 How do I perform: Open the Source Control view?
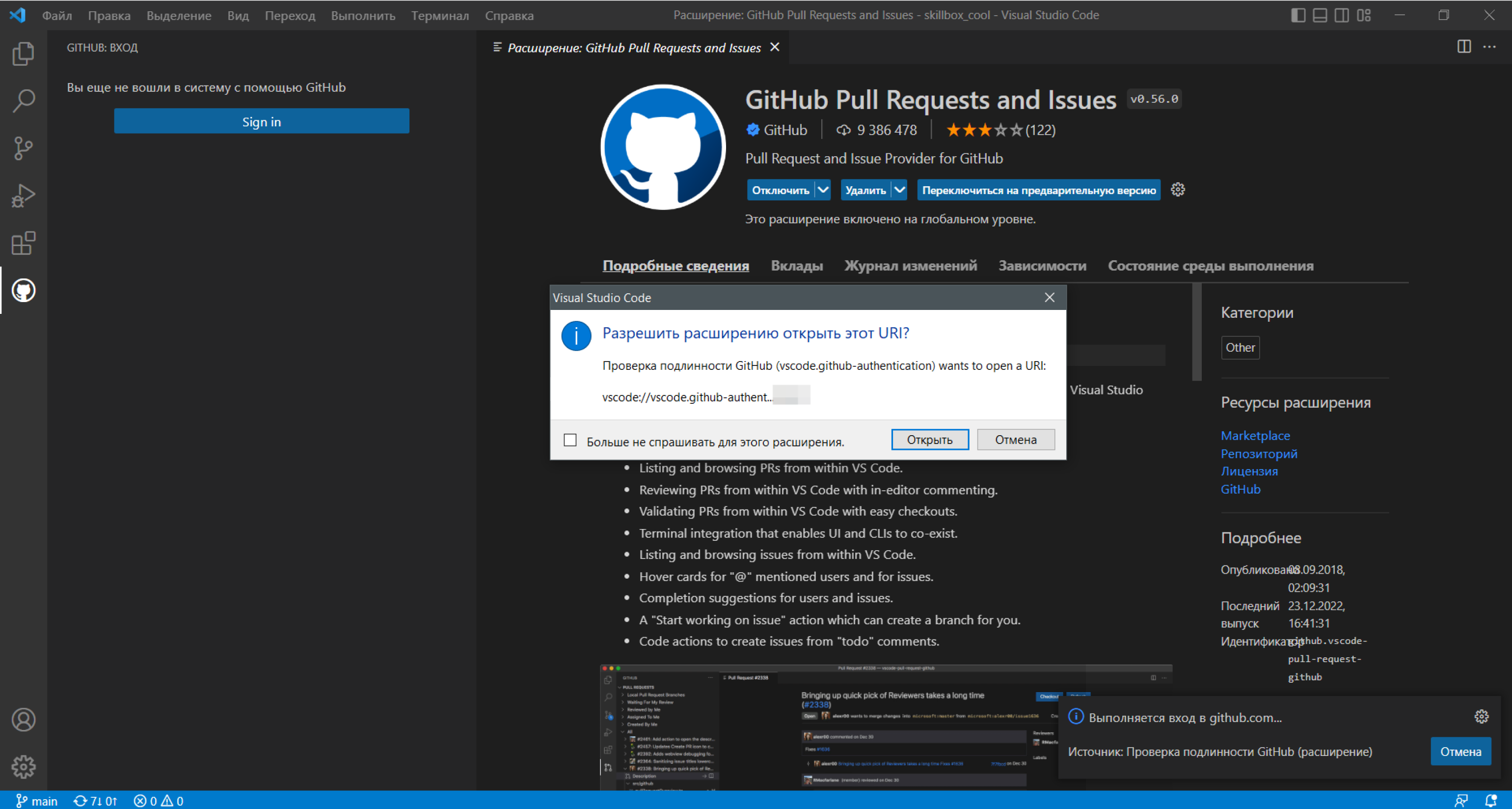(24, 148)
